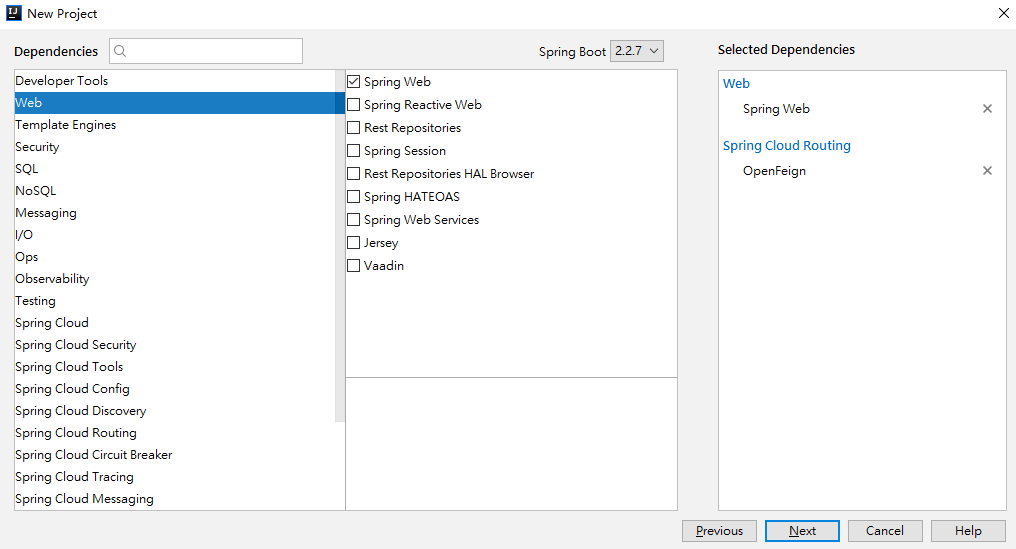Check the Rest Repositories option

(x=354, y=128)
